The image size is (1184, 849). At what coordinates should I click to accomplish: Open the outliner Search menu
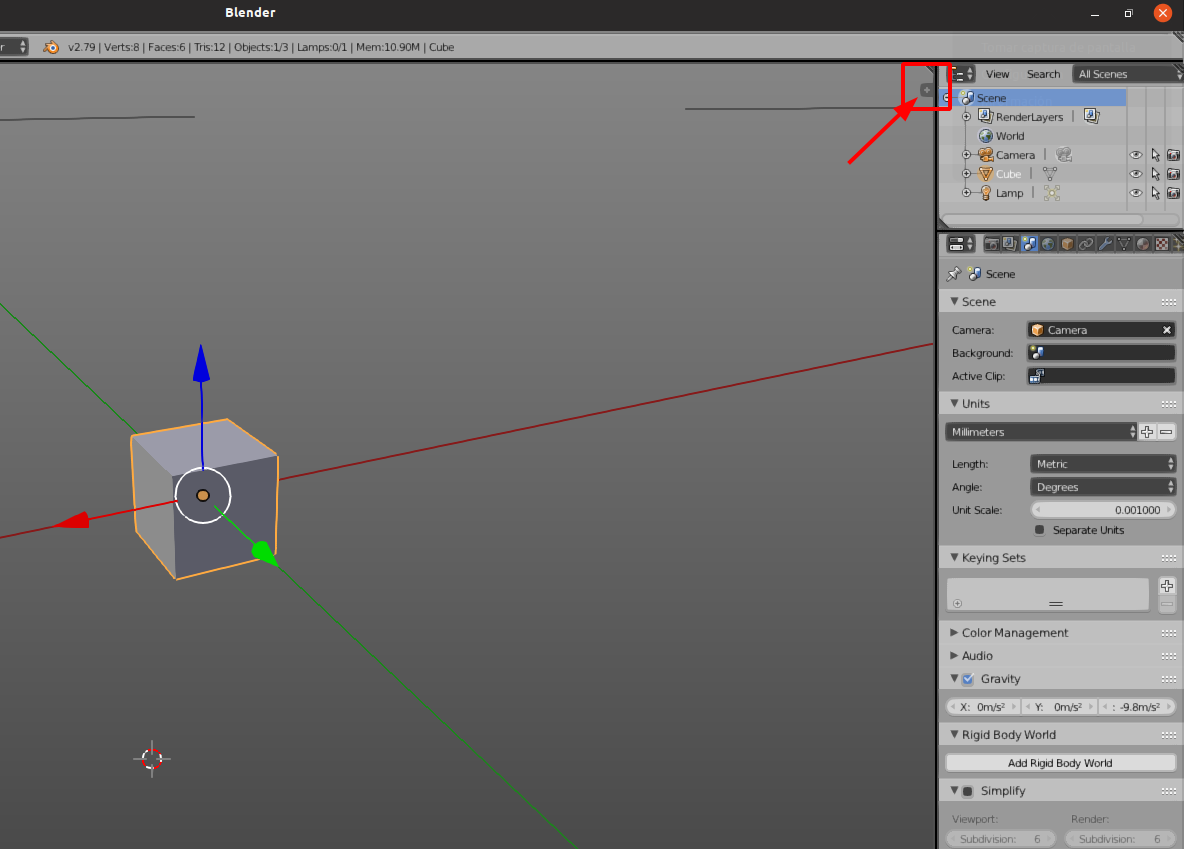click(1043, 74)
